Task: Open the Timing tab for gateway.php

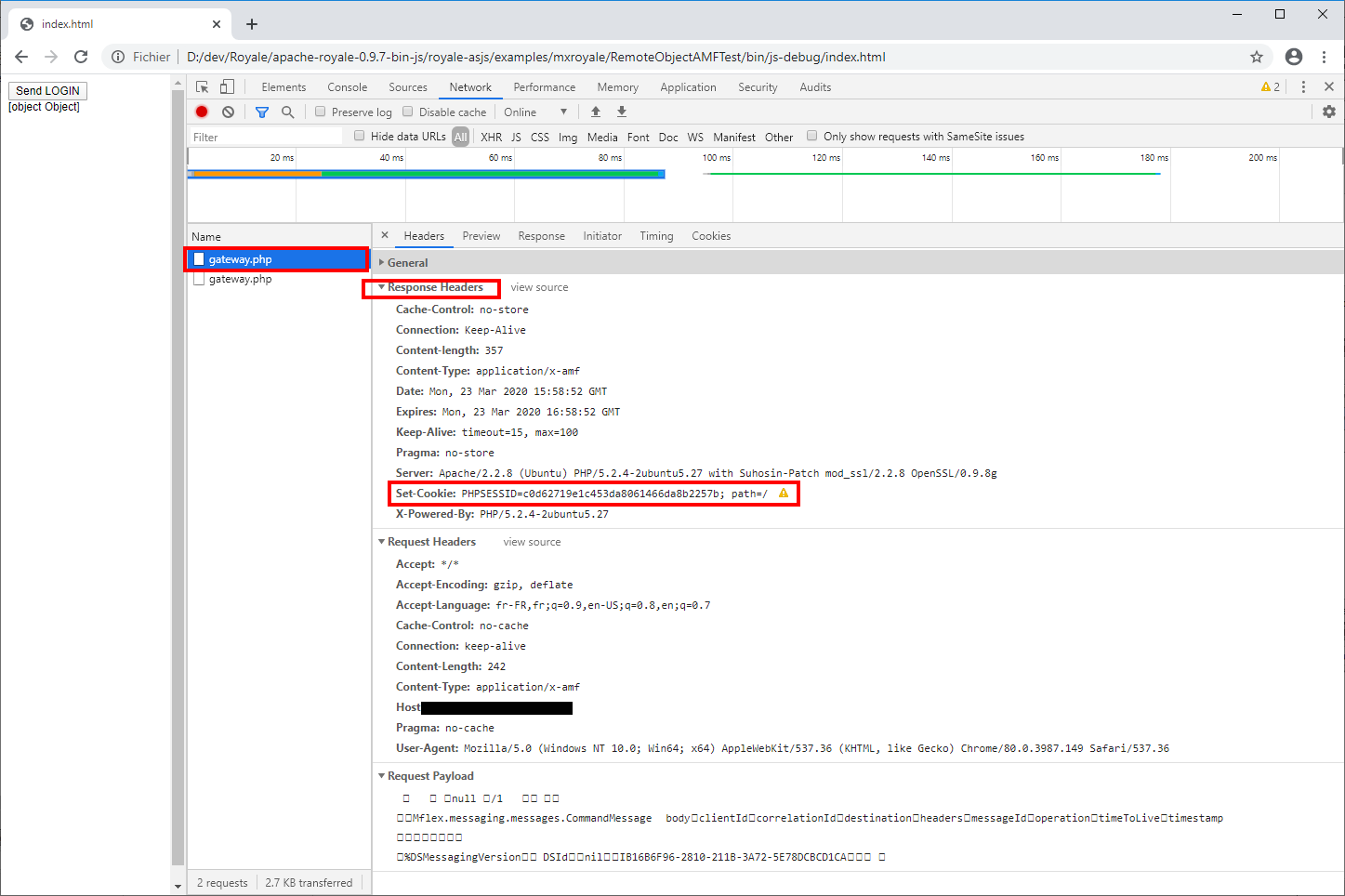Action: [656, 235]
